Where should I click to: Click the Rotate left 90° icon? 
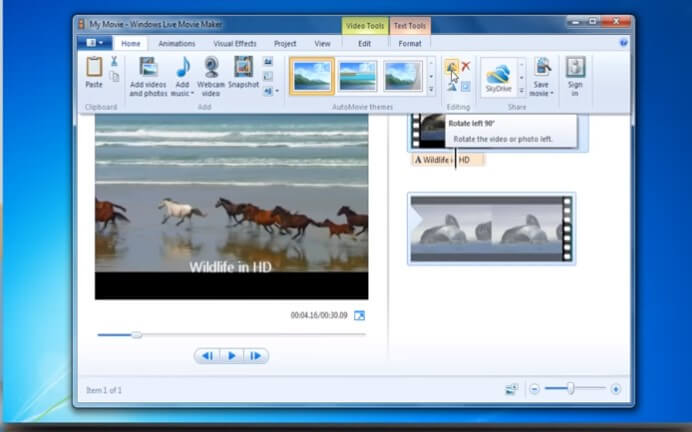[451, 67]
